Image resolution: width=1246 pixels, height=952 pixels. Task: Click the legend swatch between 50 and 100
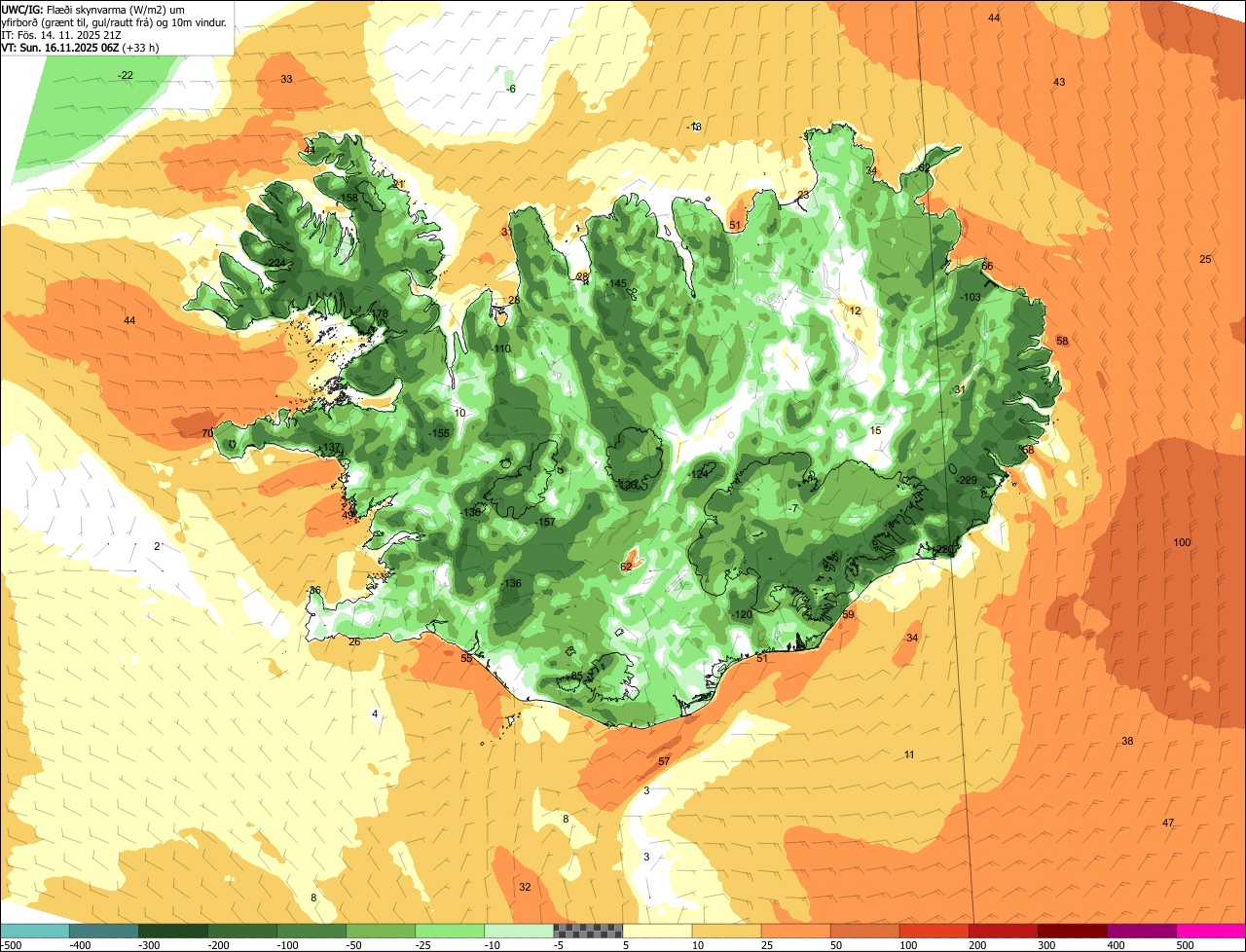click(x=864, y=930)
